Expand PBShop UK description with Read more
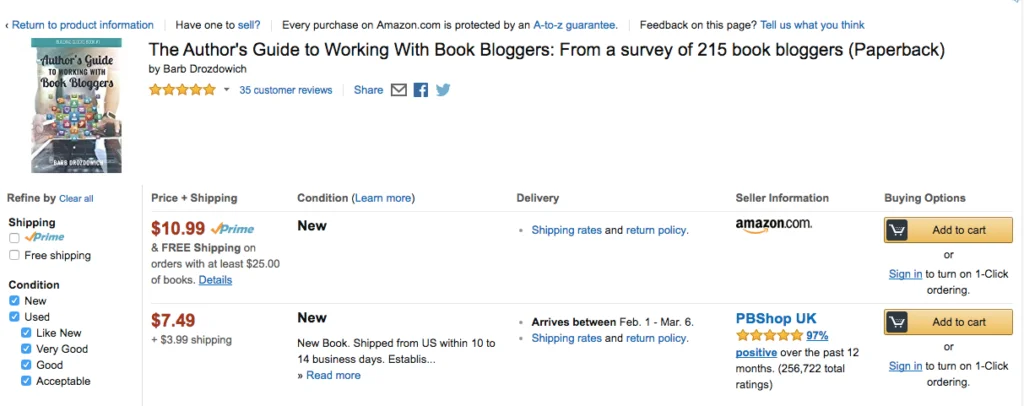The width and height of the screenshot is (1024, 406). [x=333, y=375]
